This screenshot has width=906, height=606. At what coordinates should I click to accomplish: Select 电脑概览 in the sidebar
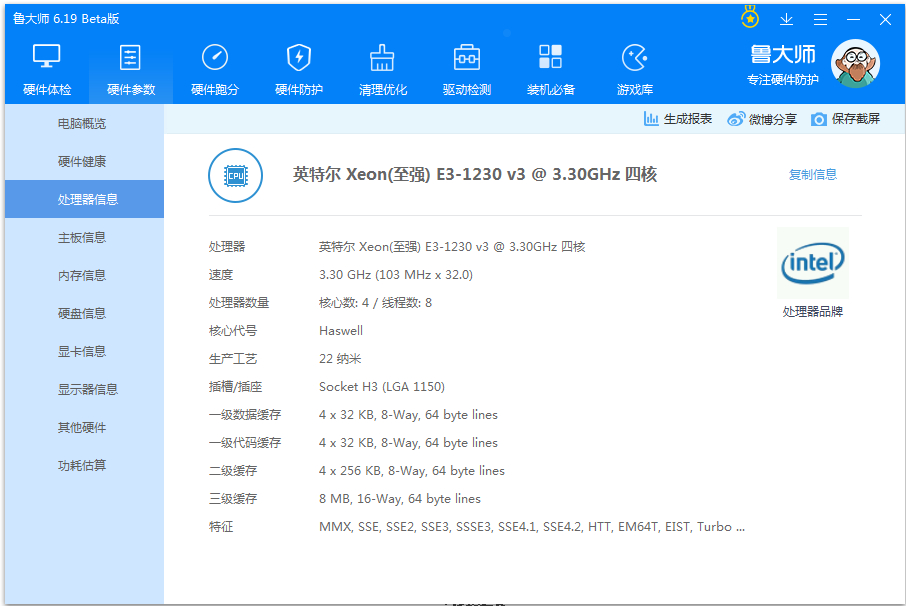click(x=84, y=123)
